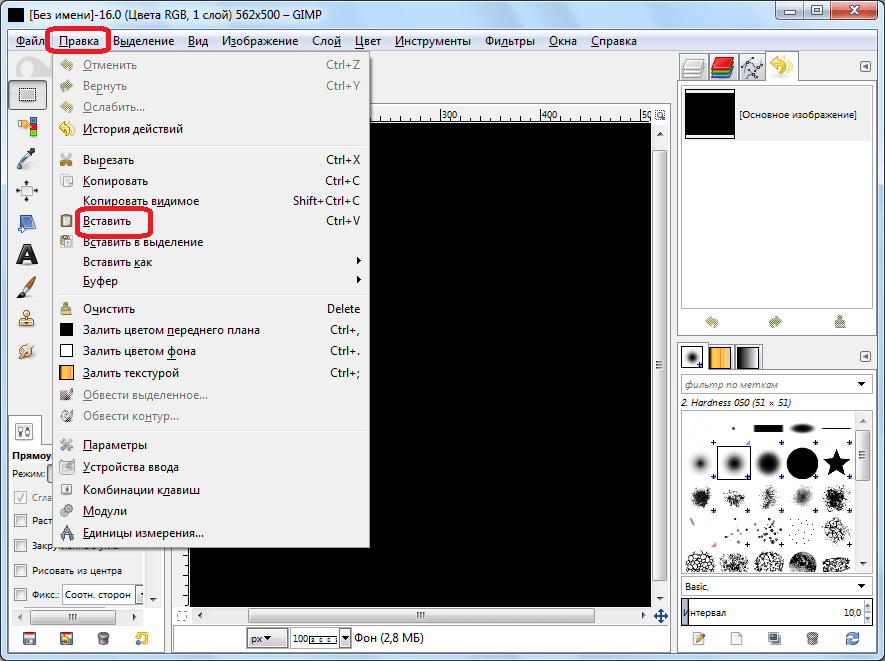This screenshot has width=885, height=661.
Task: Enable the 'Рисовать из центра' checkbox
Action: [x=20, y=571]
